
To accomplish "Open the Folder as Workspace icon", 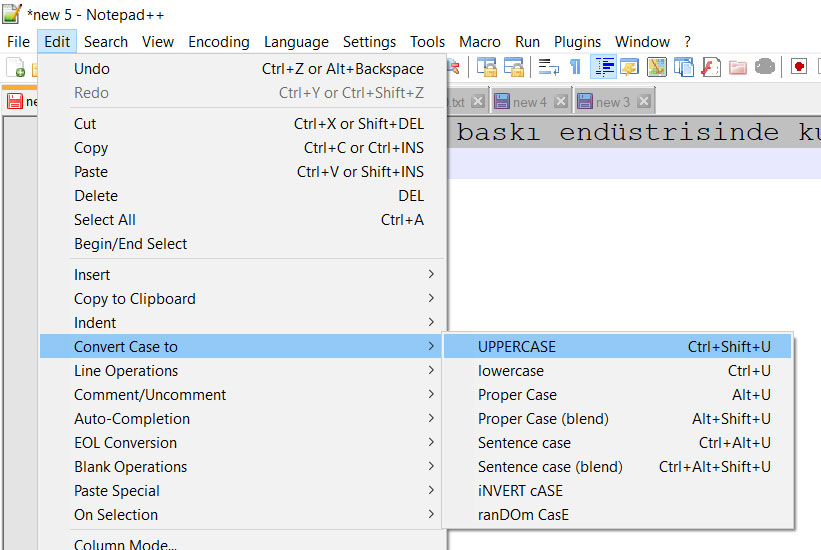I will pos(737,67).
